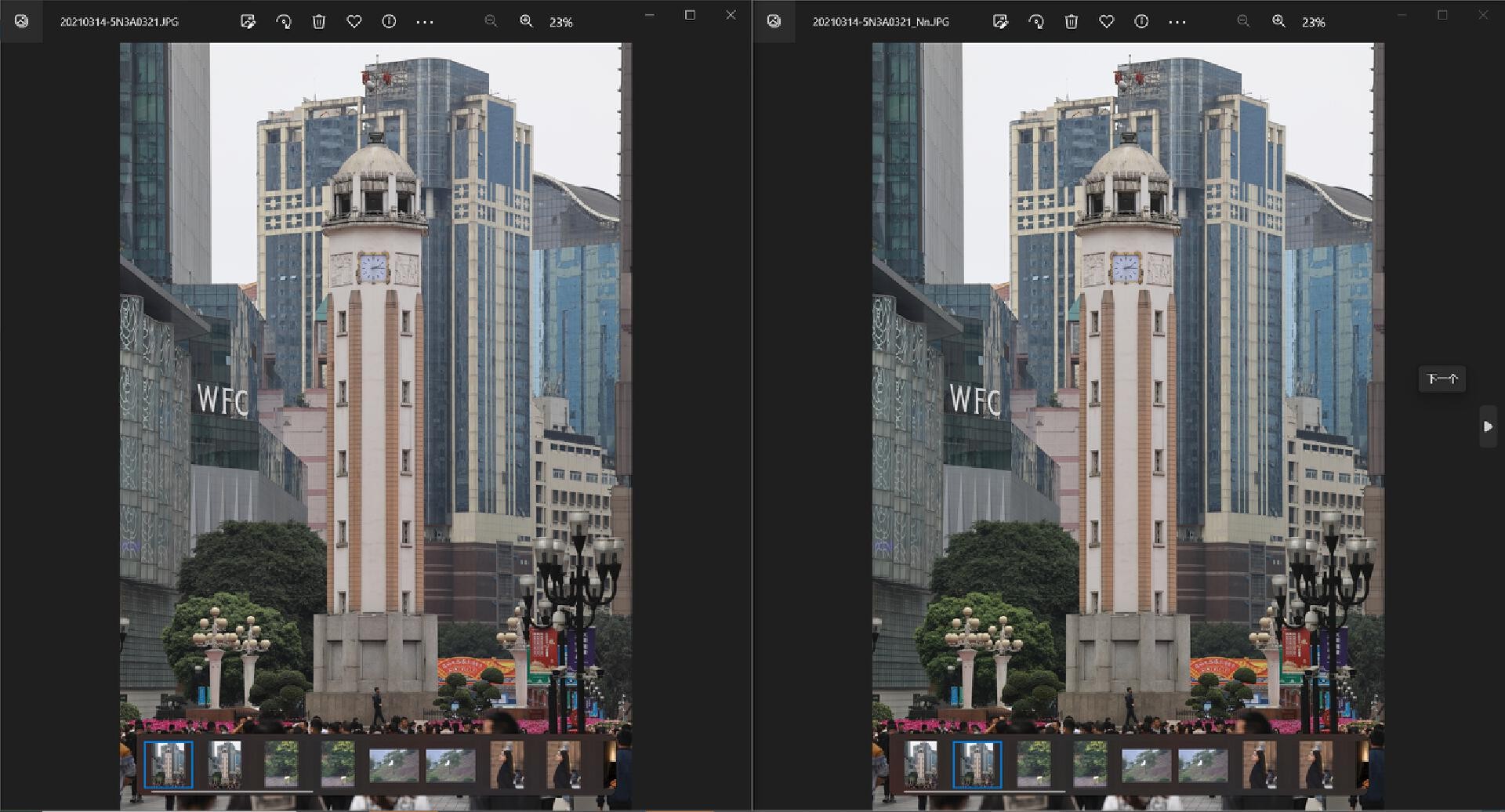This screenshot has height=812, width=1505.
Task: Maximize the left Photos window
Action: (x=690, y=15)
